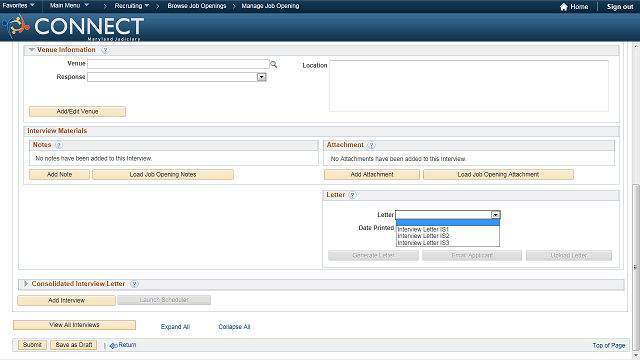This screenshot has width=640, height=360.
Task: Click the Venue lookup magnifier icon
Action: 273,64
